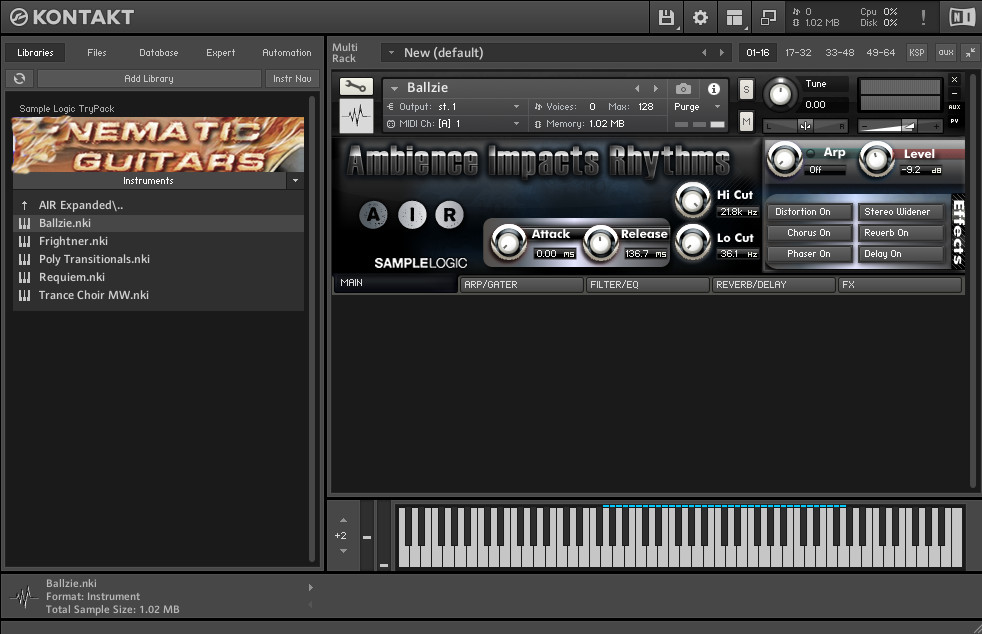Click the I circle button
This screenshot has width=982, height=634.
411,215
